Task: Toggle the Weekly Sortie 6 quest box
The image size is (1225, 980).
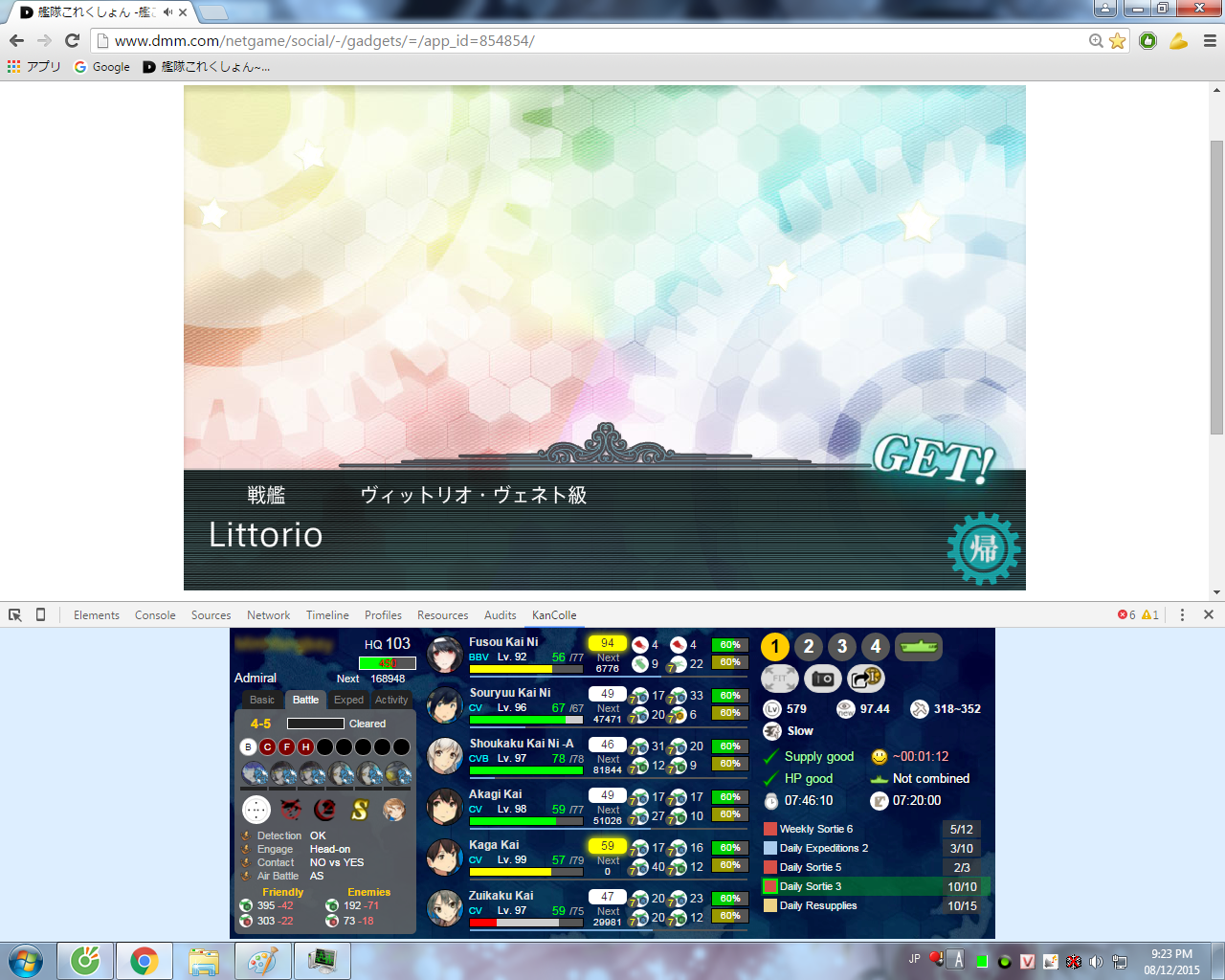Action: (x=770, y=829)
